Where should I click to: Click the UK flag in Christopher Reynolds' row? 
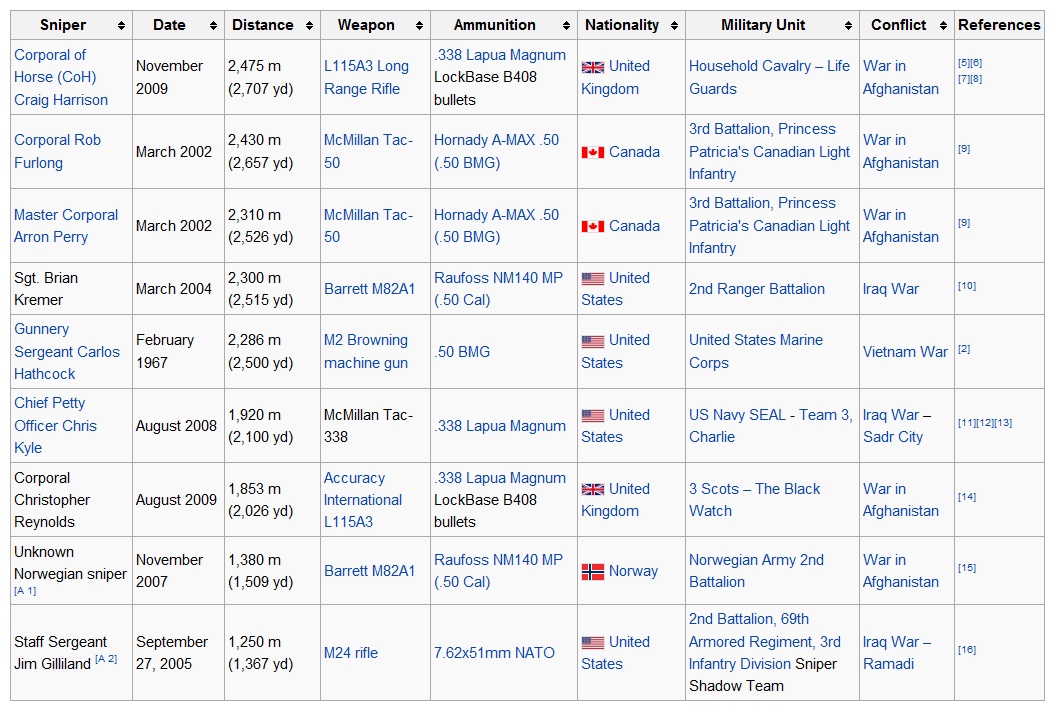point(593,490)
